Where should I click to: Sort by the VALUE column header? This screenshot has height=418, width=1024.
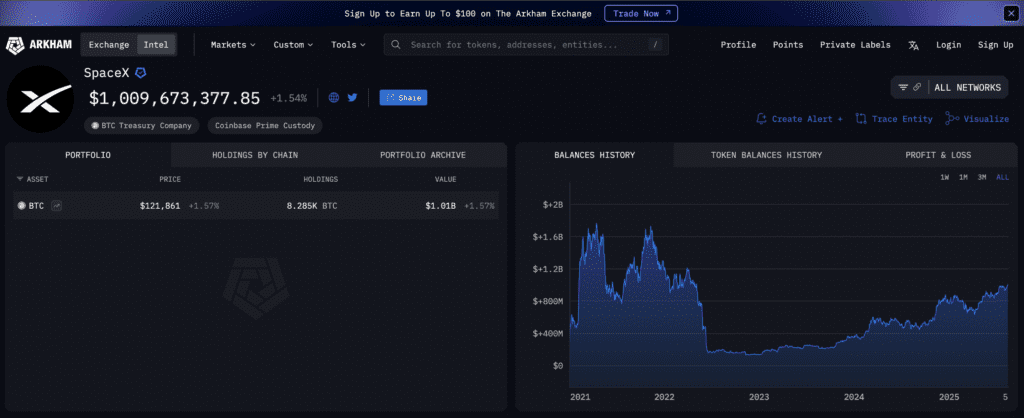pyautogui.click(x=446, y=179)
